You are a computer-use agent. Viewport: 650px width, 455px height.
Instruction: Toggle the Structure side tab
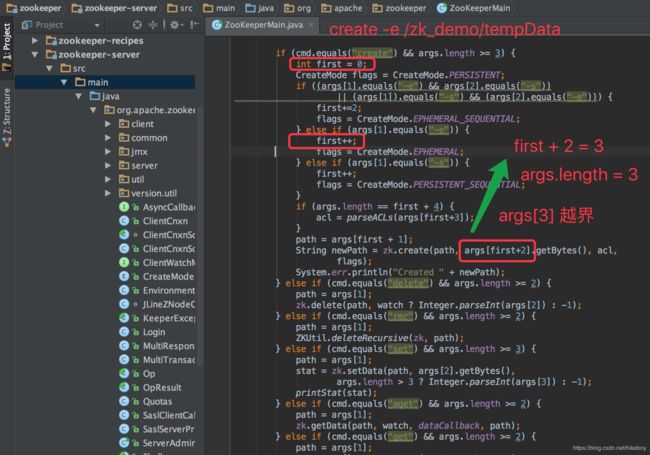[7, 118]
